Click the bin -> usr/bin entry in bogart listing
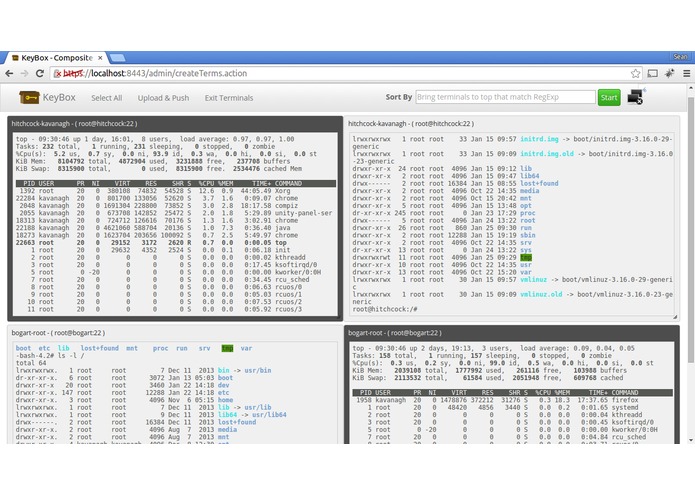Image resolution: width=695 pixels, height=494 pixels. (x=244, y=370)
